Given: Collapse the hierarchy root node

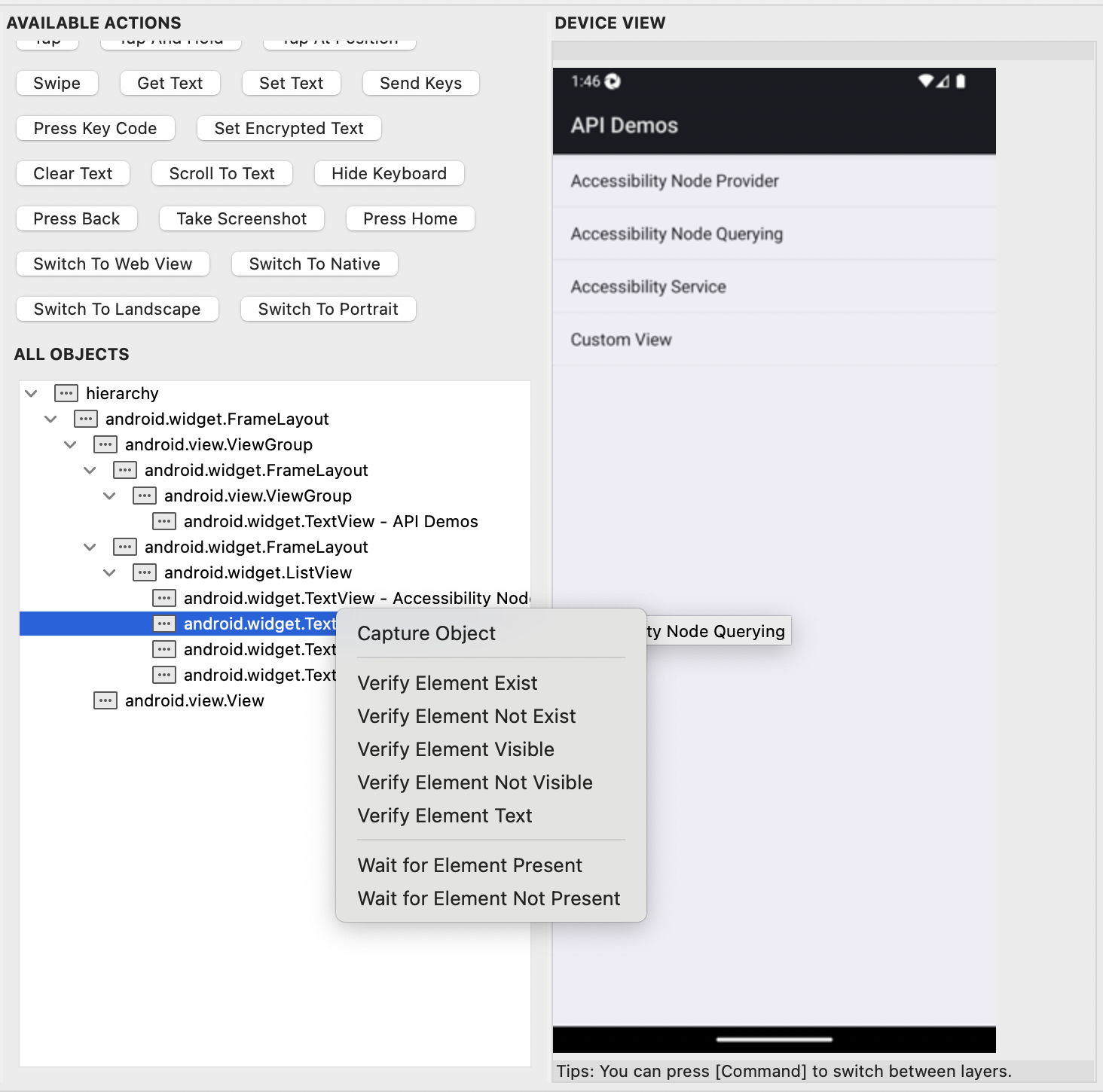Looking at the screenshot, I should (x=31, y=393).
